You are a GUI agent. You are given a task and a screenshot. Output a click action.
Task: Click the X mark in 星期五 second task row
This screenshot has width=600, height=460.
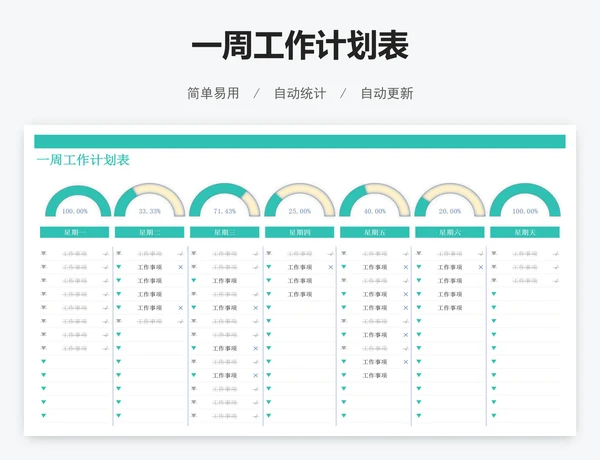pos(406,267)
